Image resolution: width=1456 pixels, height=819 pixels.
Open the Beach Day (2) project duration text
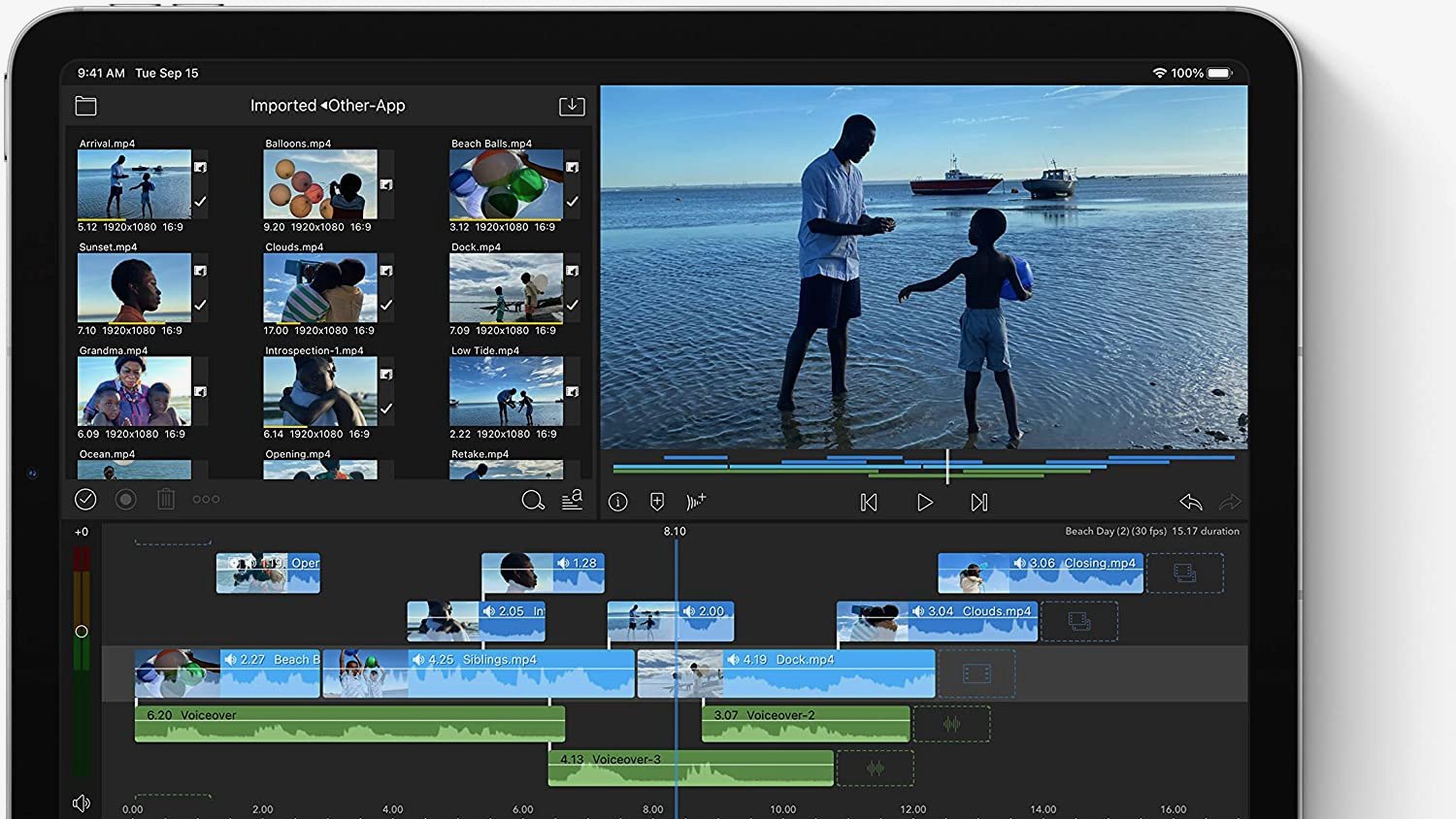1152,532
